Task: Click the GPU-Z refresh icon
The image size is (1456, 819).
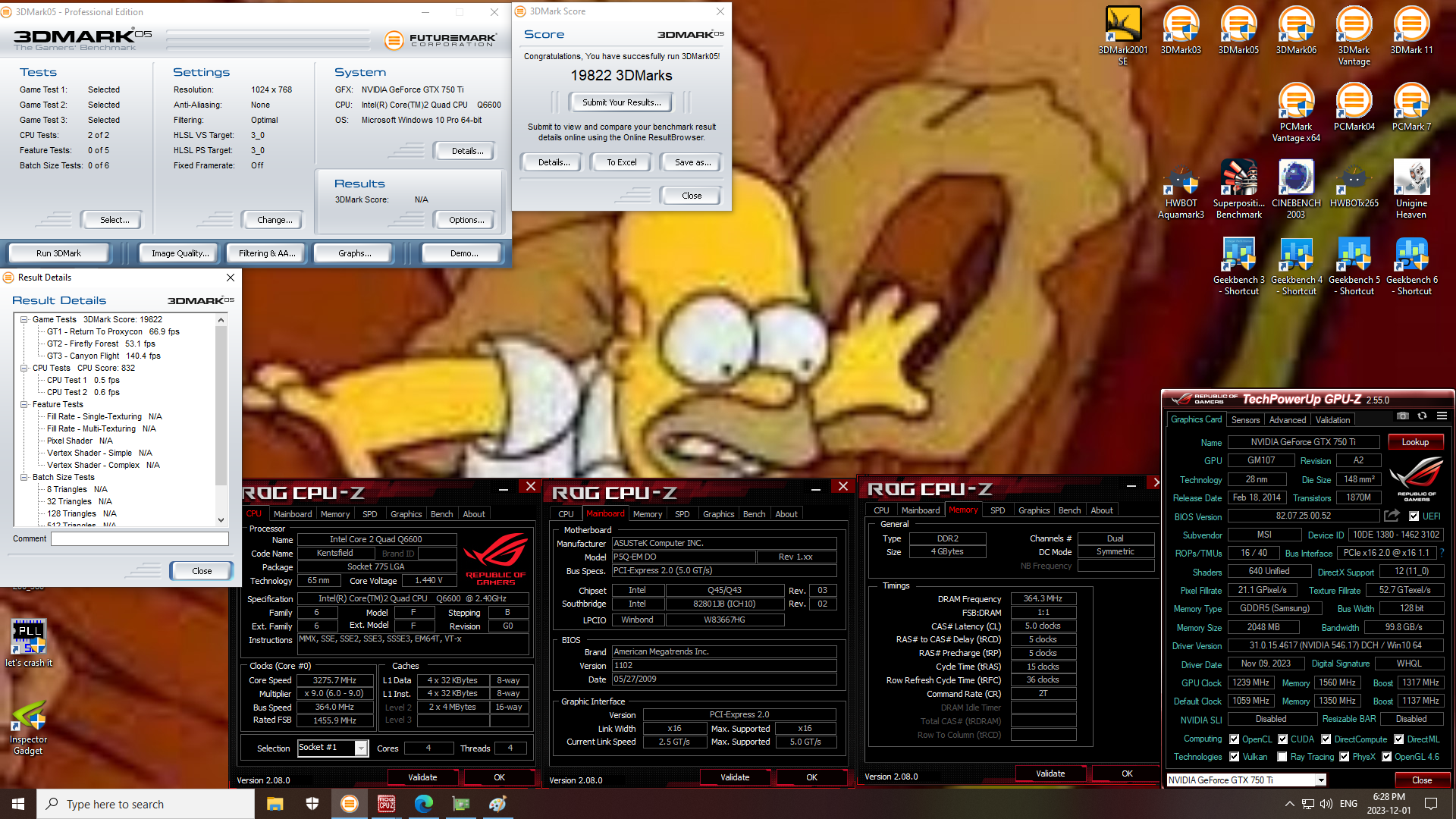Action: (x=1422, y=416)
